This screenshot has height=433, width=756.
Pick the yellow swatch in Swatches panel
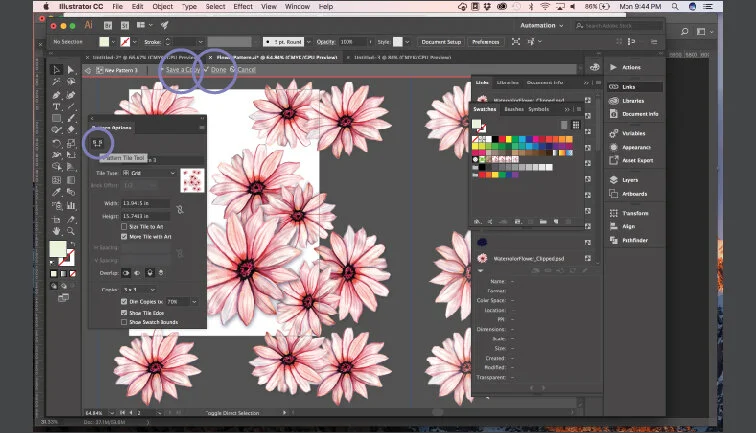[x=508, y=139]
